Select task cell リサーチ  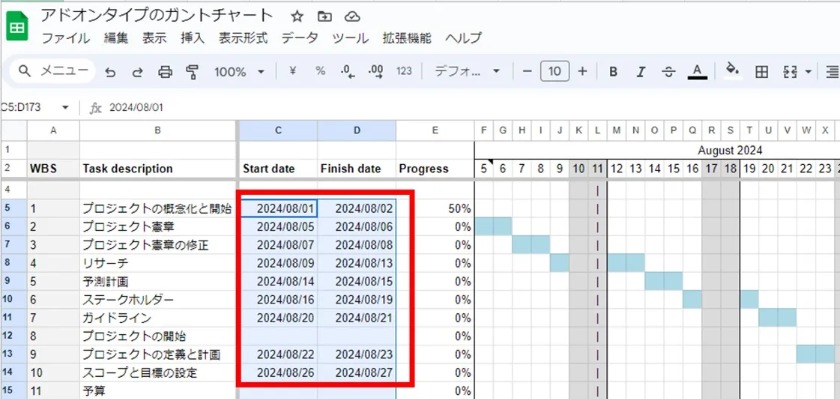coord(158,264)
